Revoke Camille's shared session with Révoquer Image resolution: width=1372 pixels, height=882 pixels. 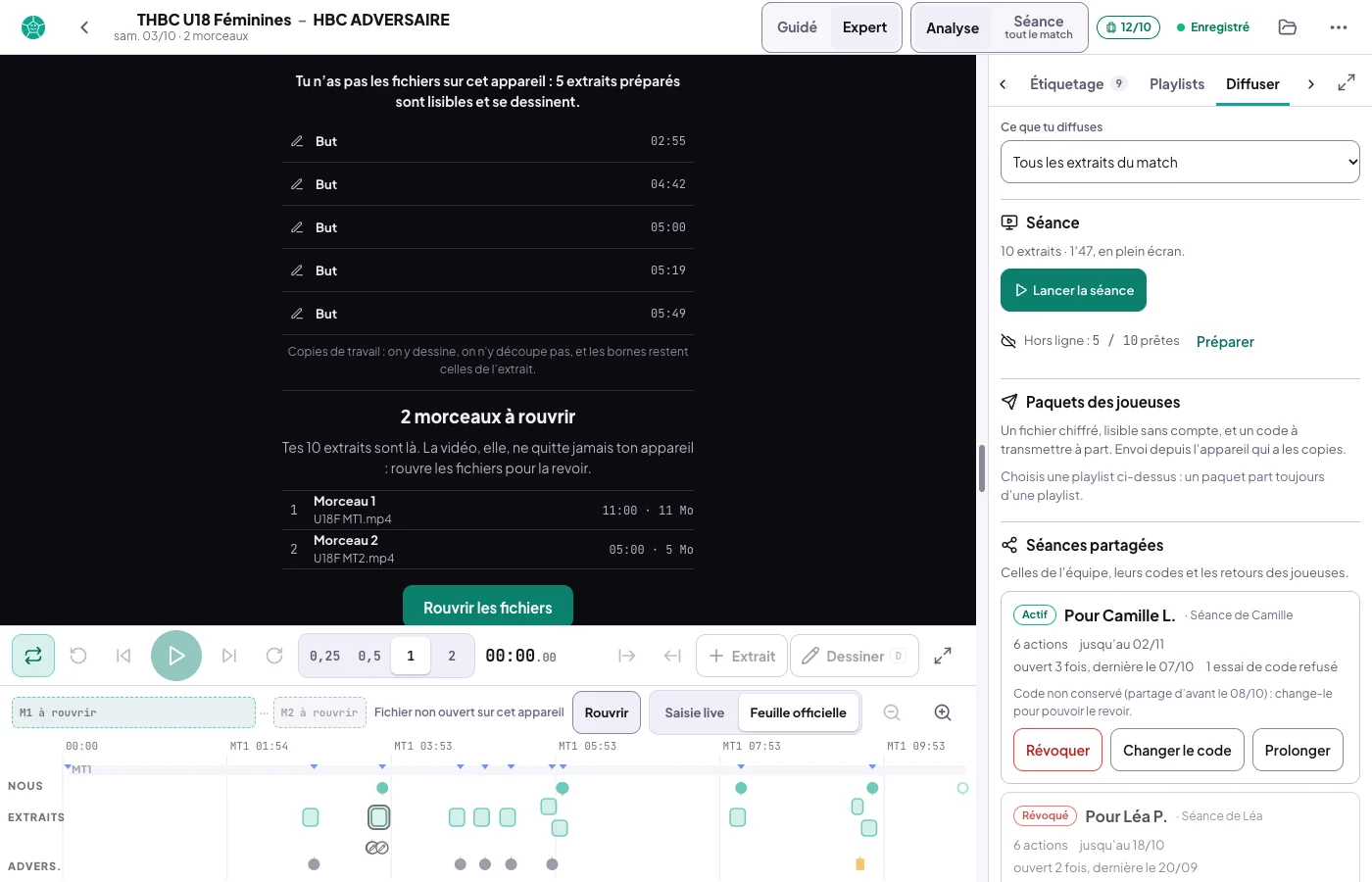click(x=1058, y=750)
